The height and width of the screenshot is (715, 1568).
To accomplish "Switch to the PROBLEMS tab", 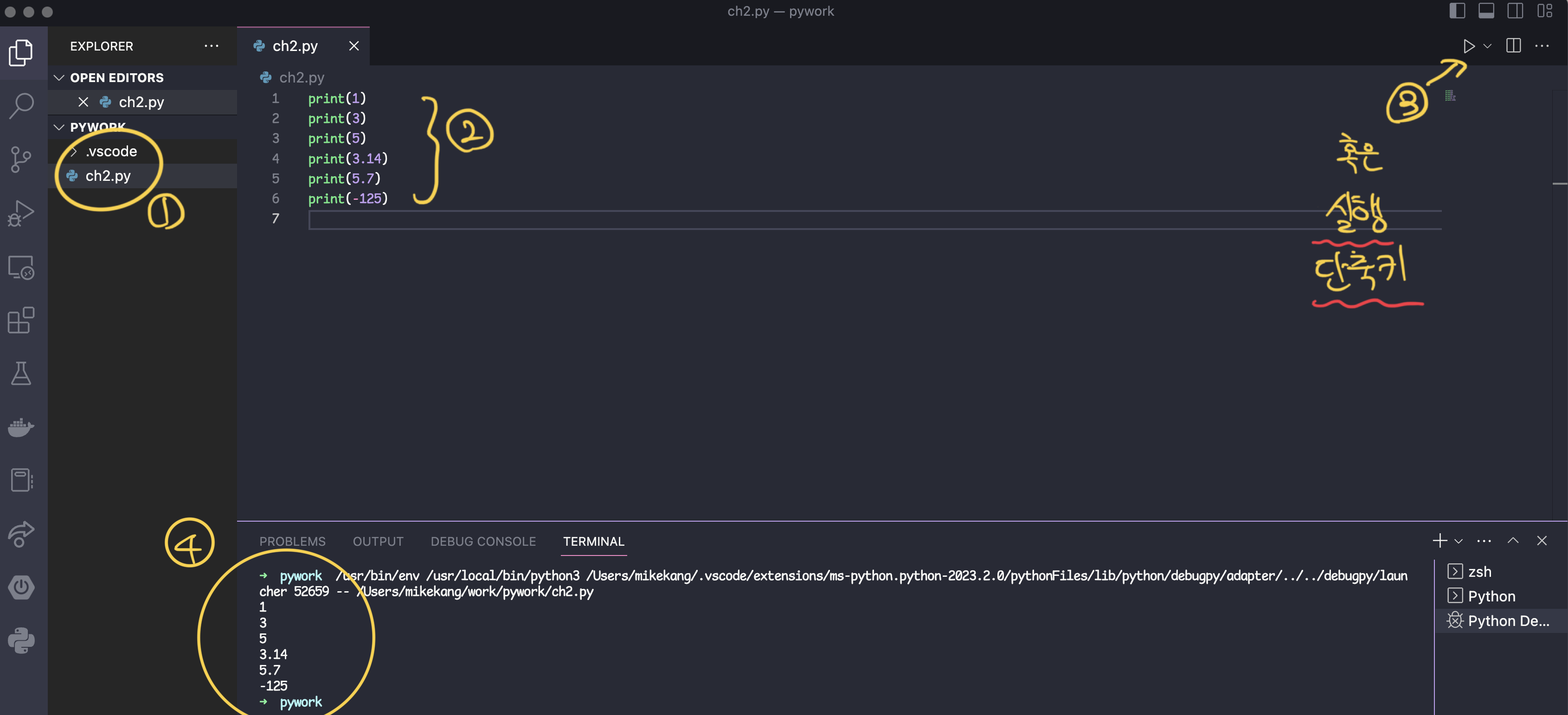I will click(292, 541).
